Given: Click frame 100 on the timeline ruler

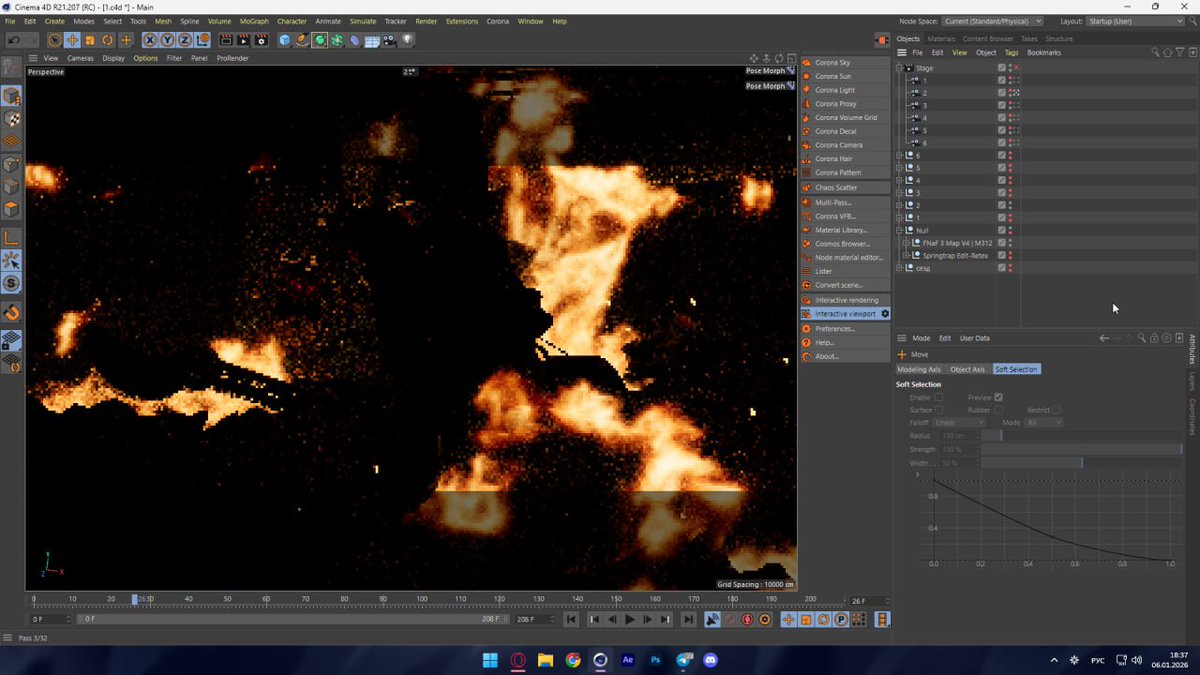Looking at the screenshot, I should pos(422,600).
